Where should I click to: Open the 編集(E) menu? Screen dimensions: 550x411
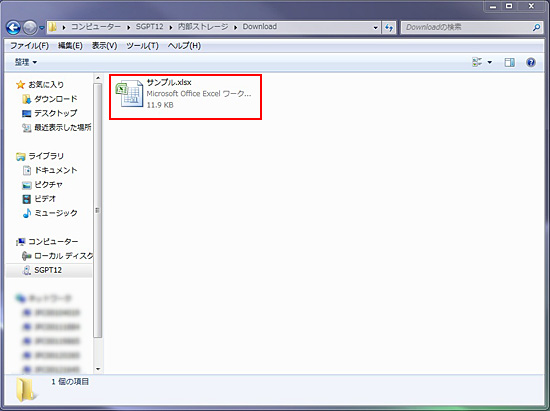coord(70,46)
